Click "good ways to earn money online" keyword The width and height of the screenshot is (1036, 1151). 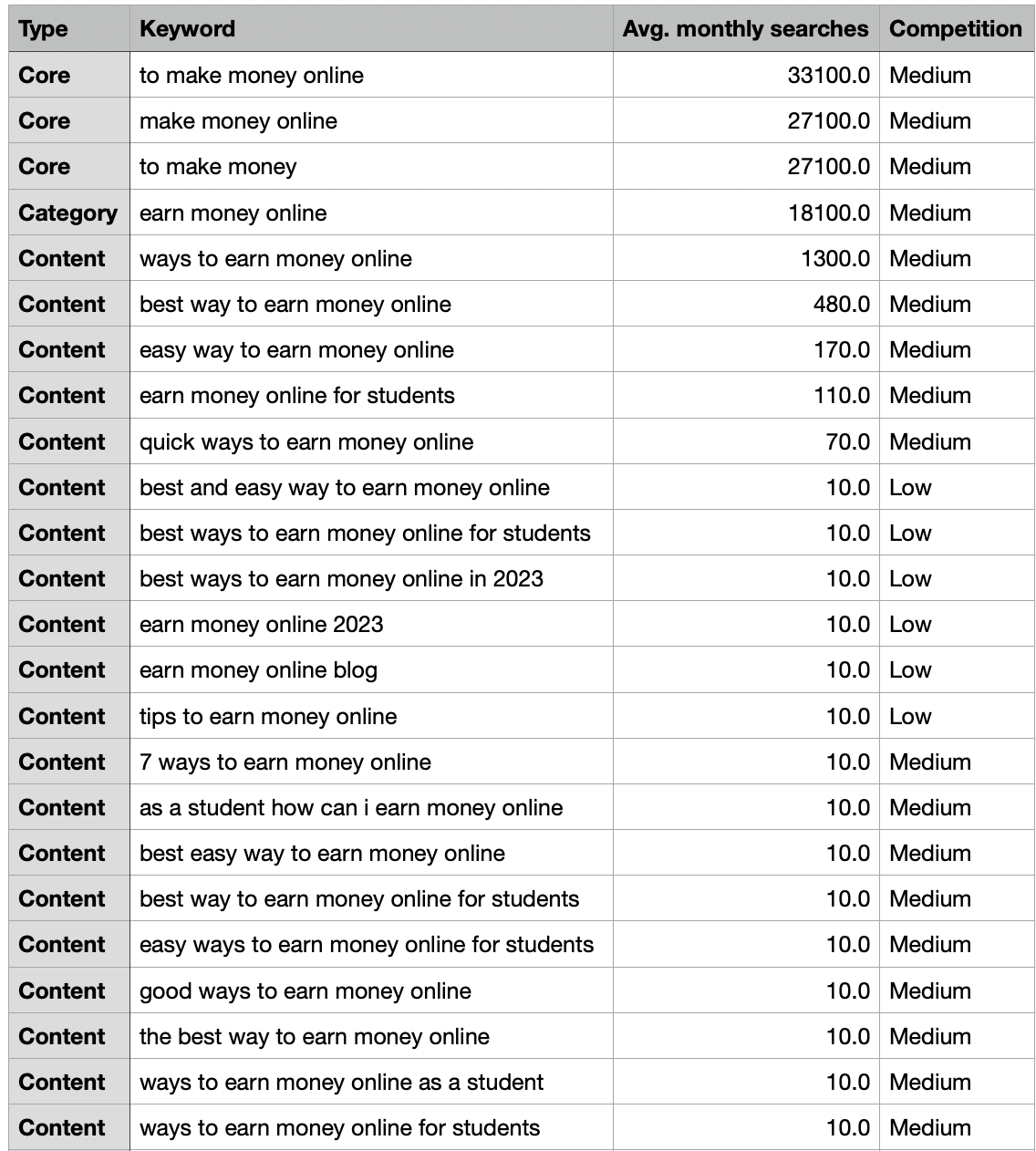[306, 991]
